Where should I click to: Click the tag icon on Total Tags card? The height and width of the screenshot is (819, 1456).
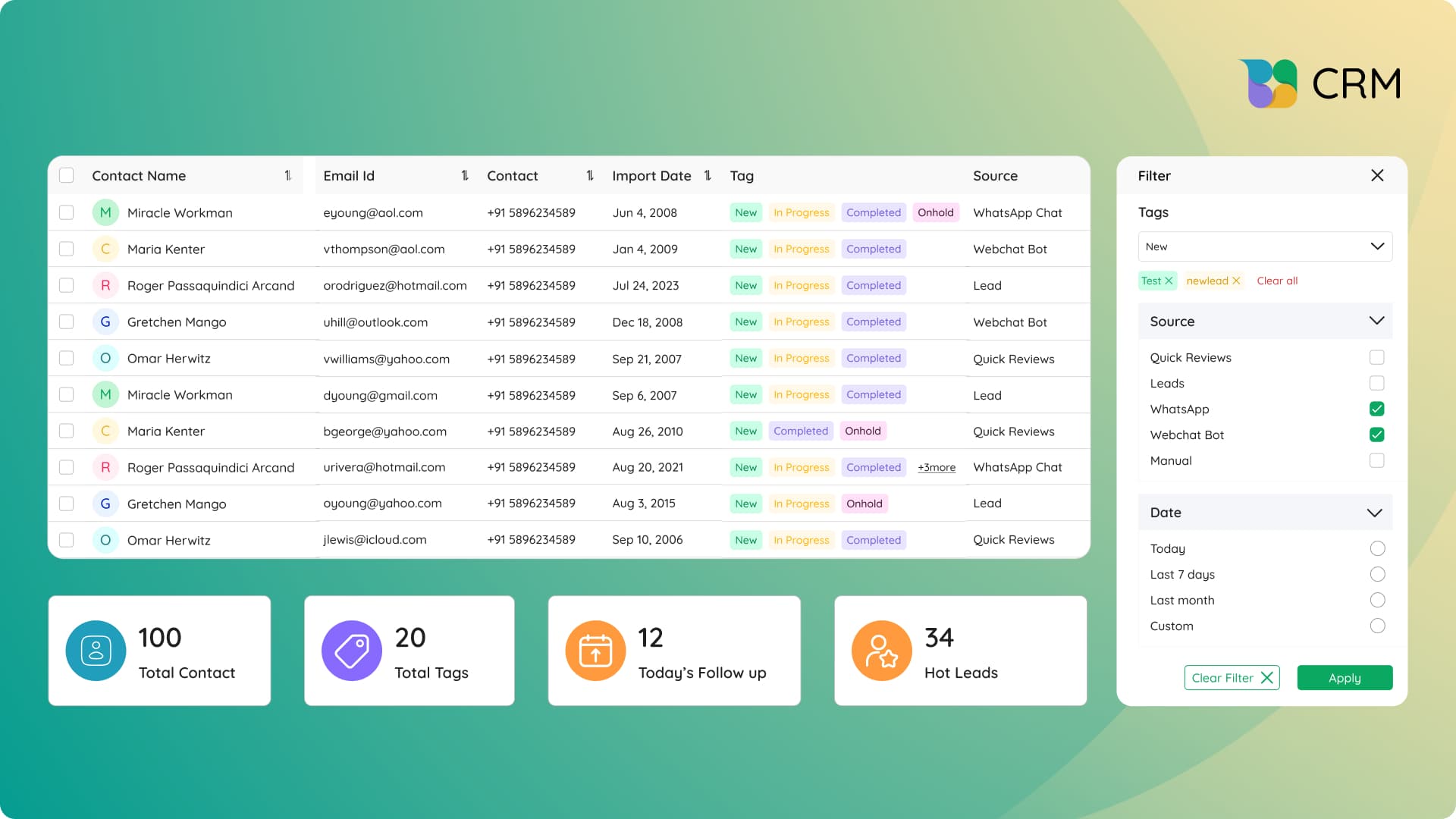(351, 650)
